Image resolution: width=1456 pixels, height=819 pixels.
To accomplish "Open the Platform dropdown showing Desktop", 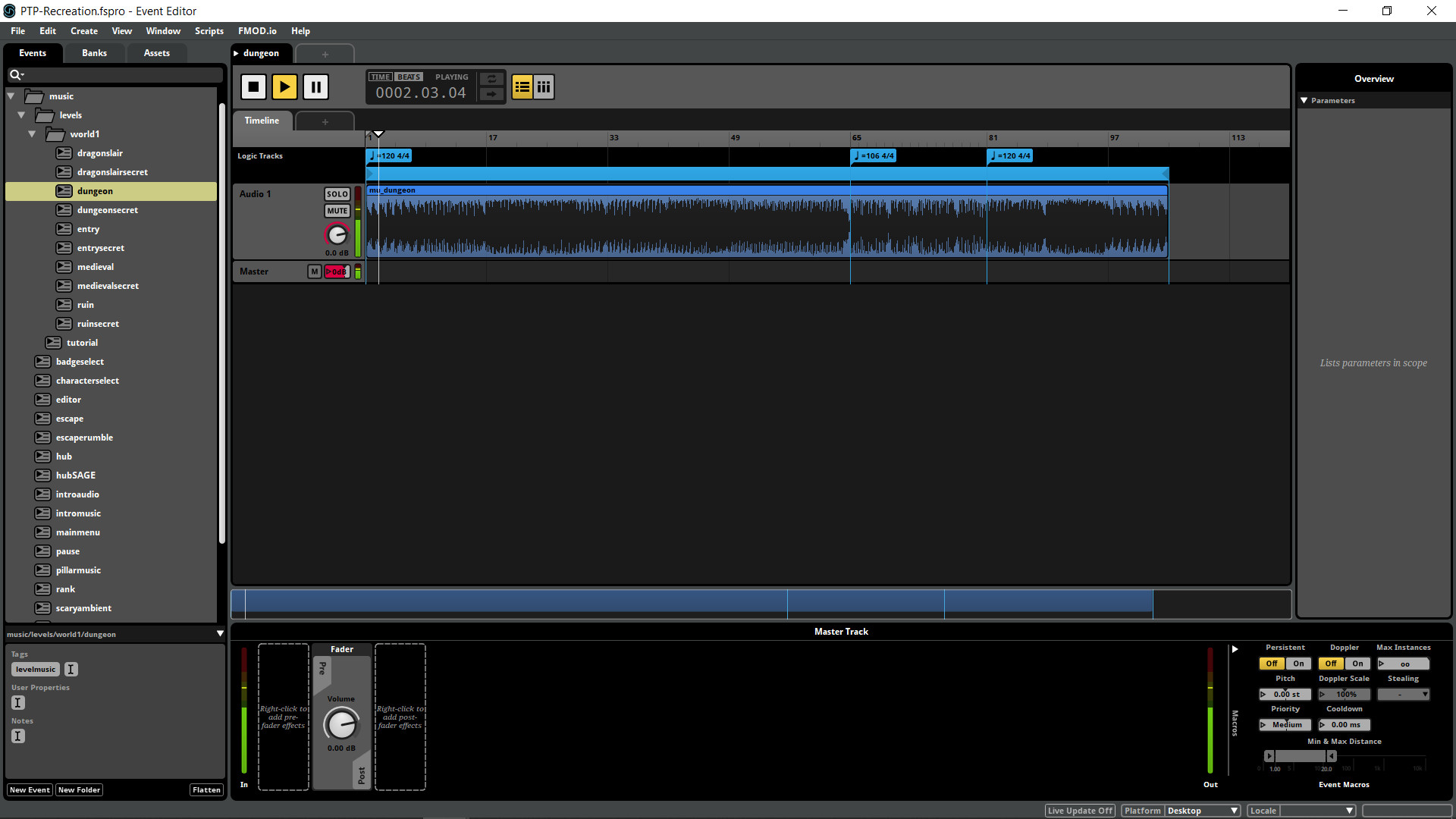I will tap(1203, 810).
